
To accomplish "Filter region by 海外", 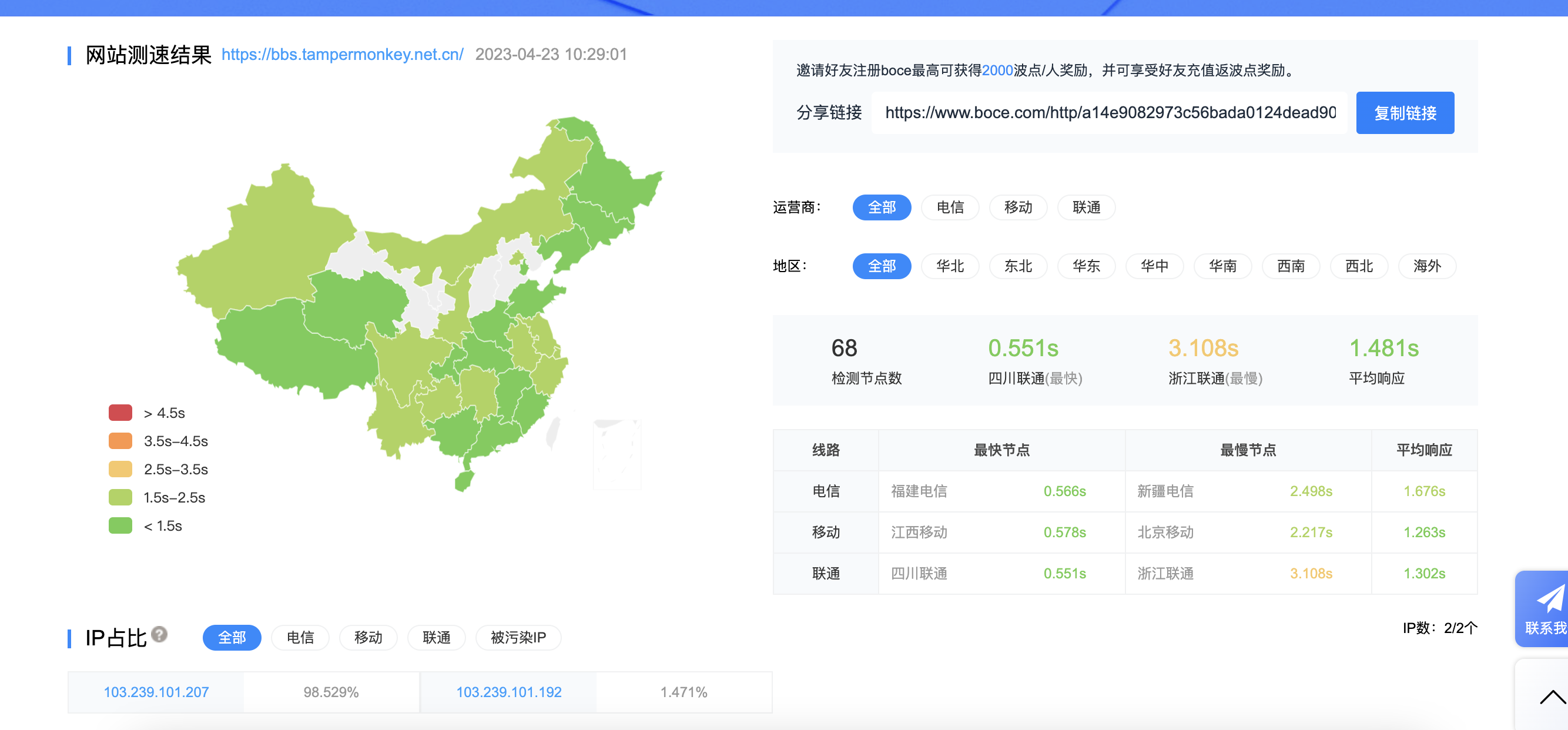I will (x=1427, y=266).
